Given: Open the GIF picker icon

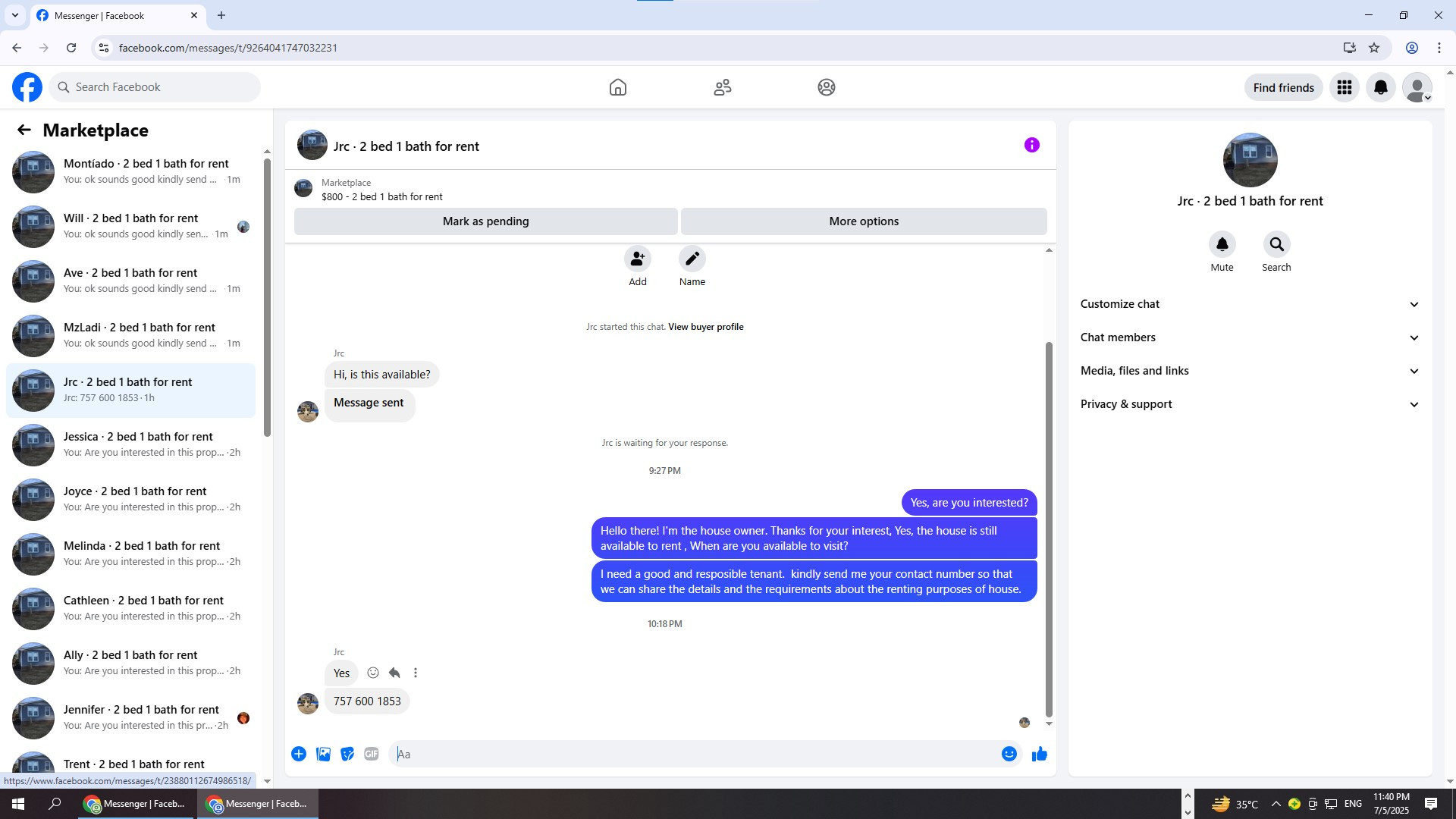Looking at the screenshot, I should coord(371,754).
